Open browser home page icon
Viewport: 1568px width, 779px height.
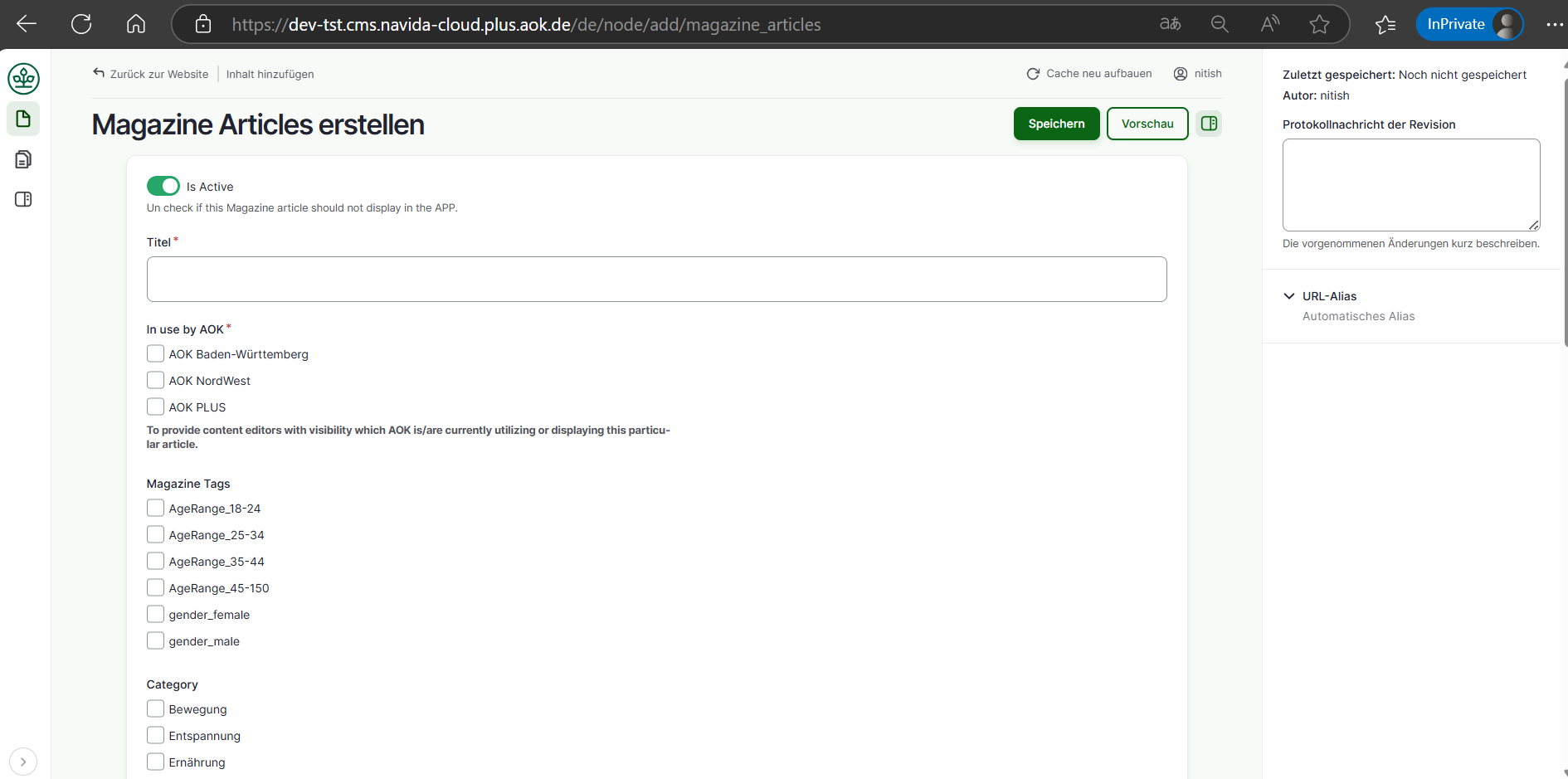pyautogui.click(x=136, y=24)
